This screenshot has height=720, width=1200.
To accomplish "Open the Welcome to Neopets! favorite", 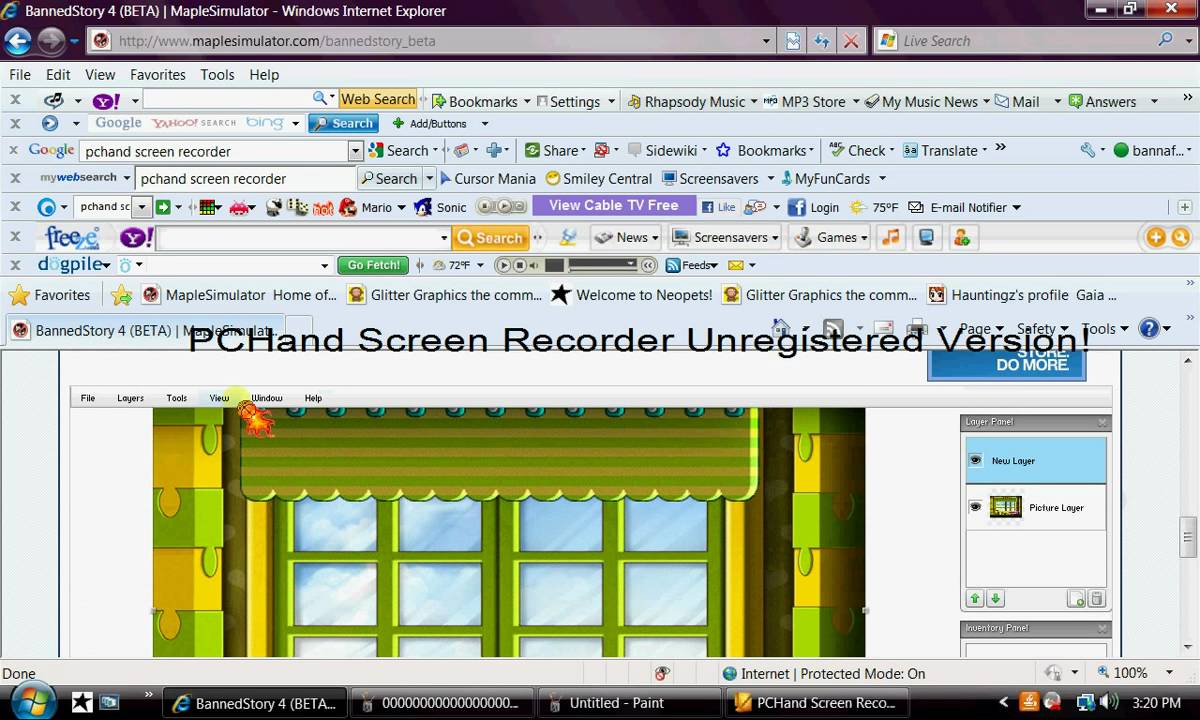I will coord(632,295).
